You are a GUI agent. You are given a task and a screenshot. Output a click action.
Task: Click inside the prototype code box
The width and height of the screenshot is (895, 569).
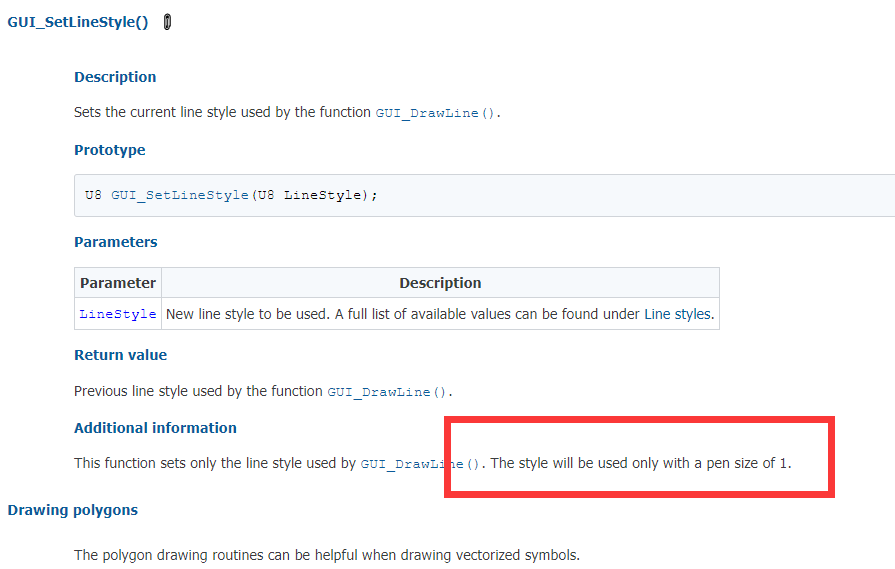click(x=485, y=195)
